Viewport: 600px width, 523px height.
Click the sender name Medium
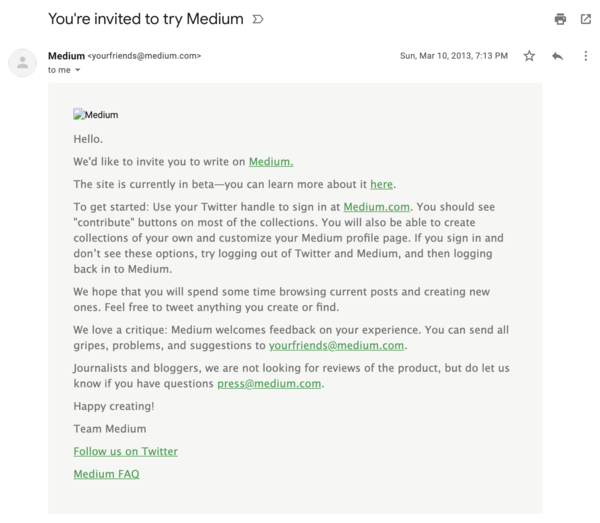click(66, 55)
